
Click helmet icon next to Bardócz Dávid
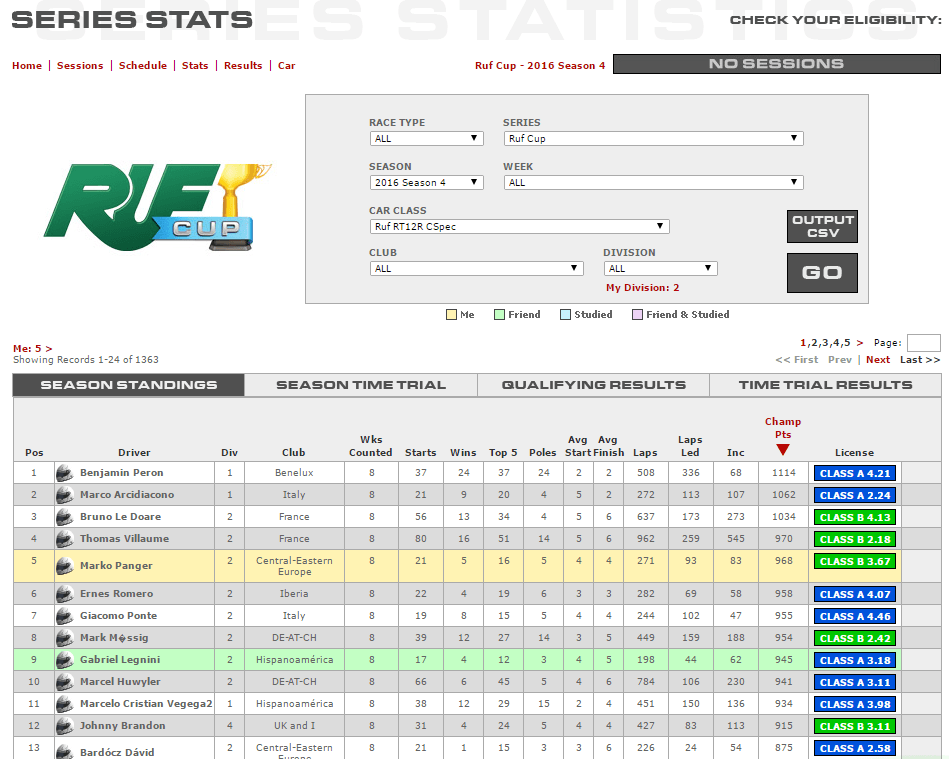64,752
